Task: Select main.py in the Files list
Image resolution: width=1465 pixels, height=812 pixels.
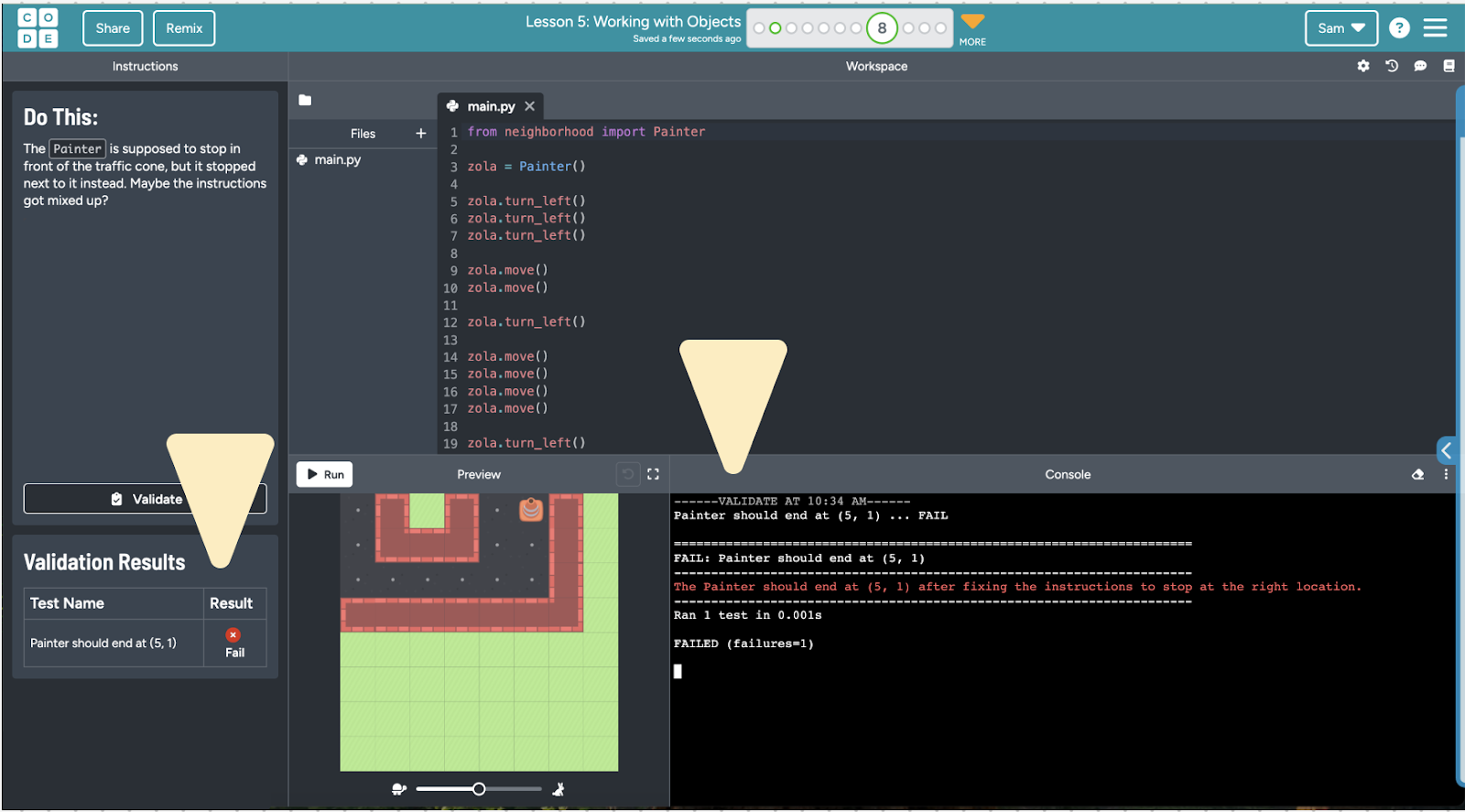Action: click(x=337, y=159)
